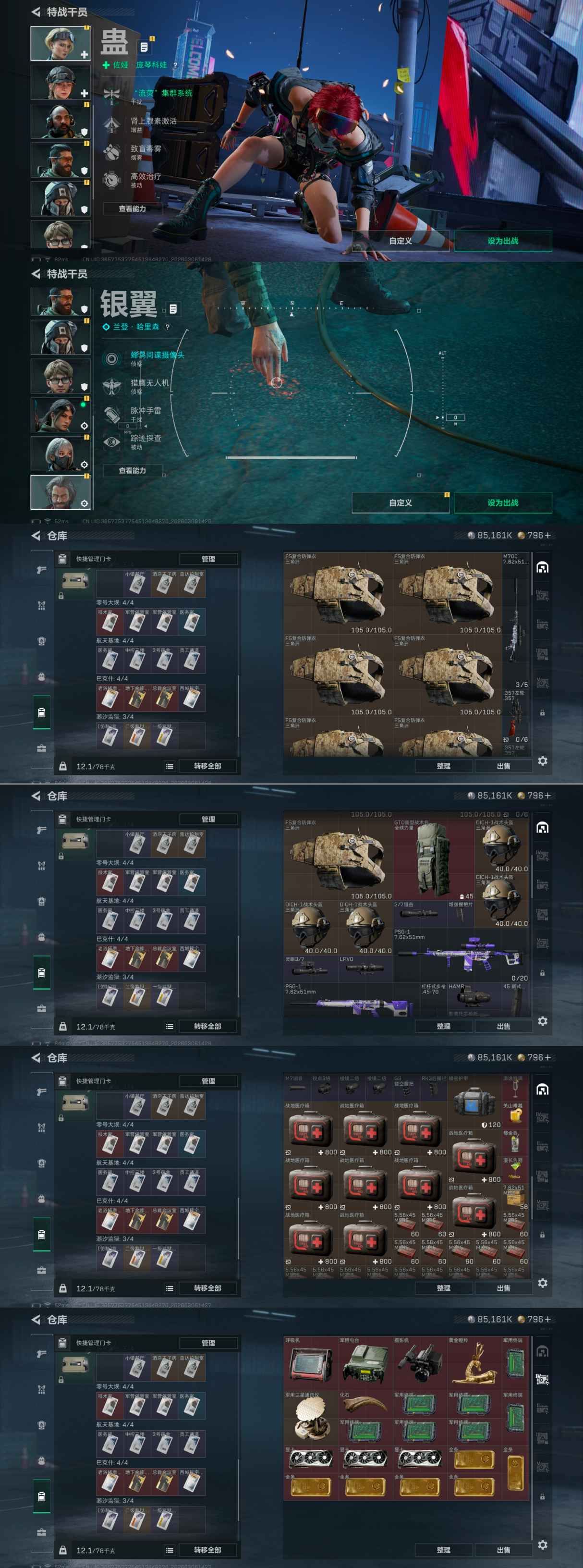Screen dimensions: 583x1568
Task: Open 查看能力 below the 踪迹探查 ability
Action: 132,470
